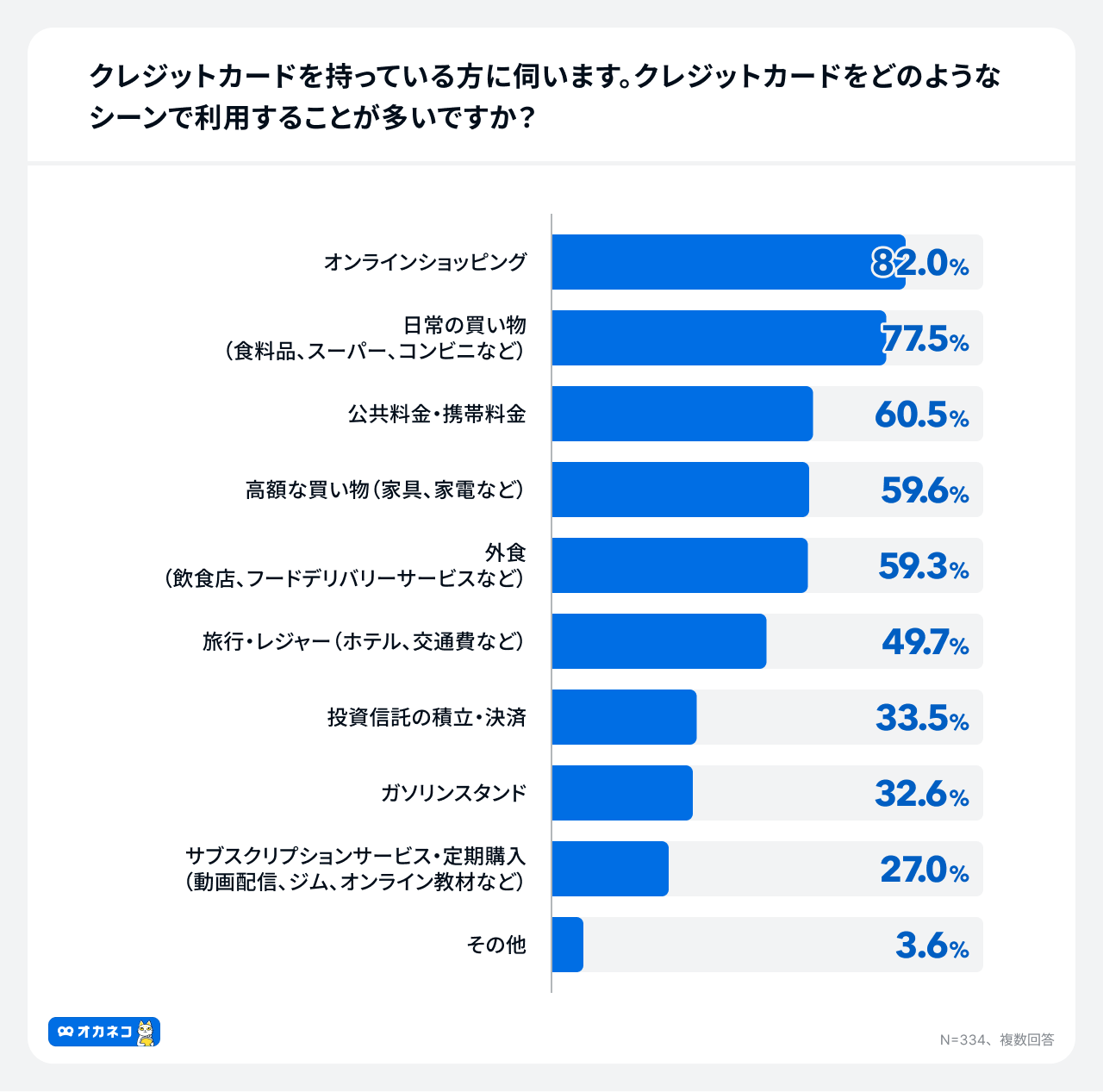Click the ガソリンスタンド label
The image size is (1103, 1092).
[x=453, y=793]
